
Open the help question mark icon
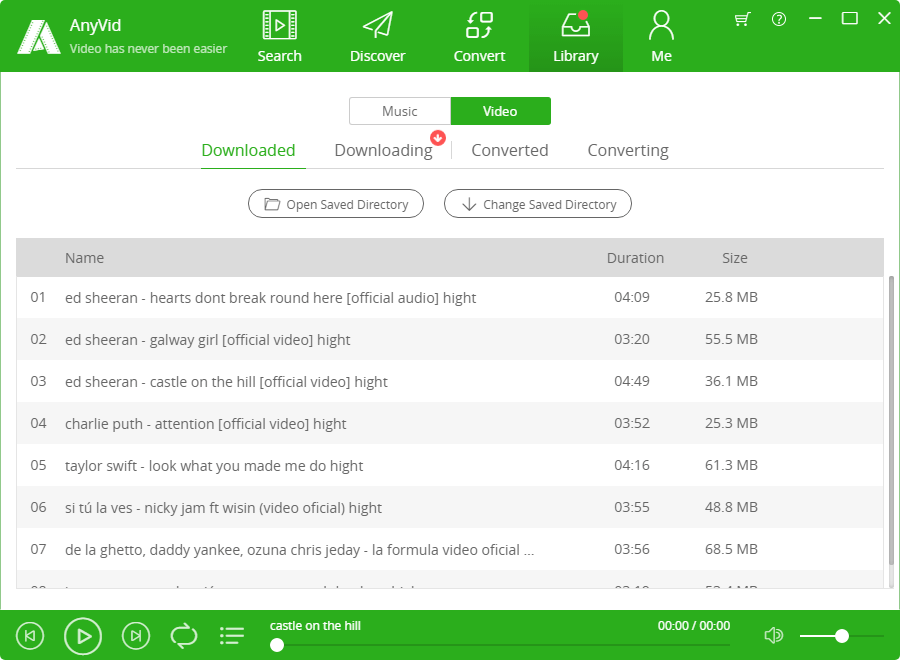tap(779, 19)
